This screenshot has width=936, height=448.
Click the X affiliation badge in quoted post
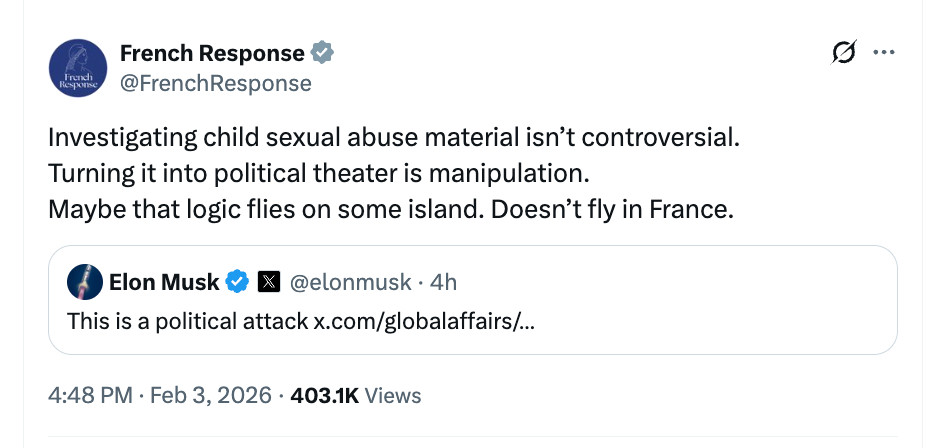coord(268,283)
